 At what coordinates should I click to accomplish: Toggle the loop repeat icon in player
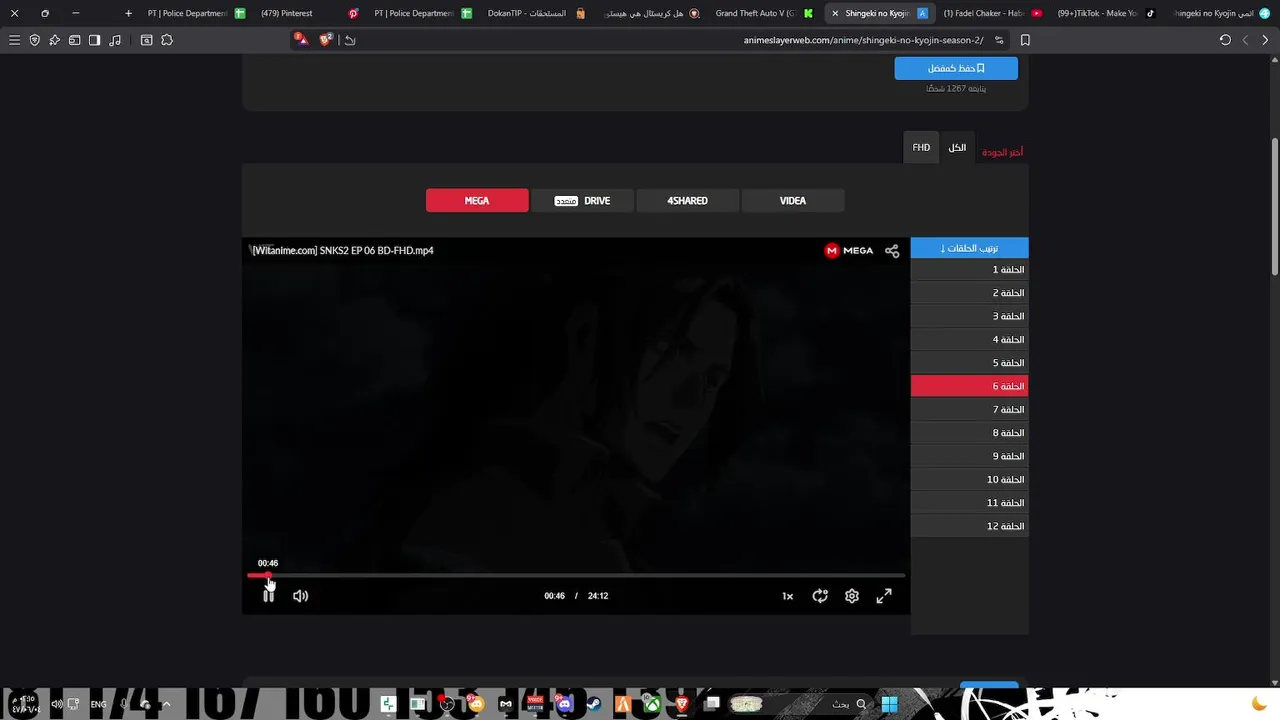(820, 596)
